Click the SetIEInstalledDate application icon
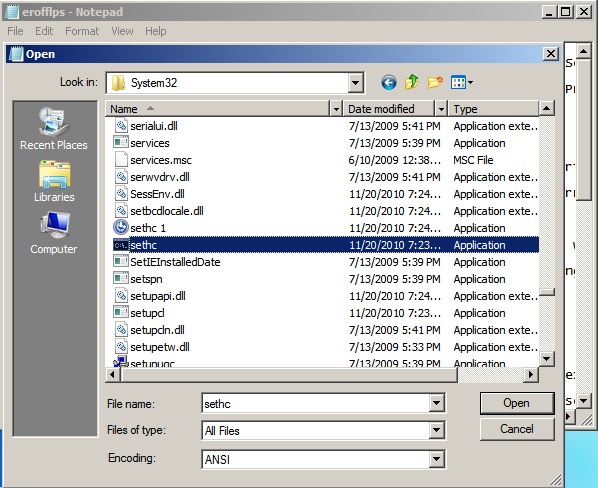This screenshot has width=598, height=488. (x=121, y=262)
